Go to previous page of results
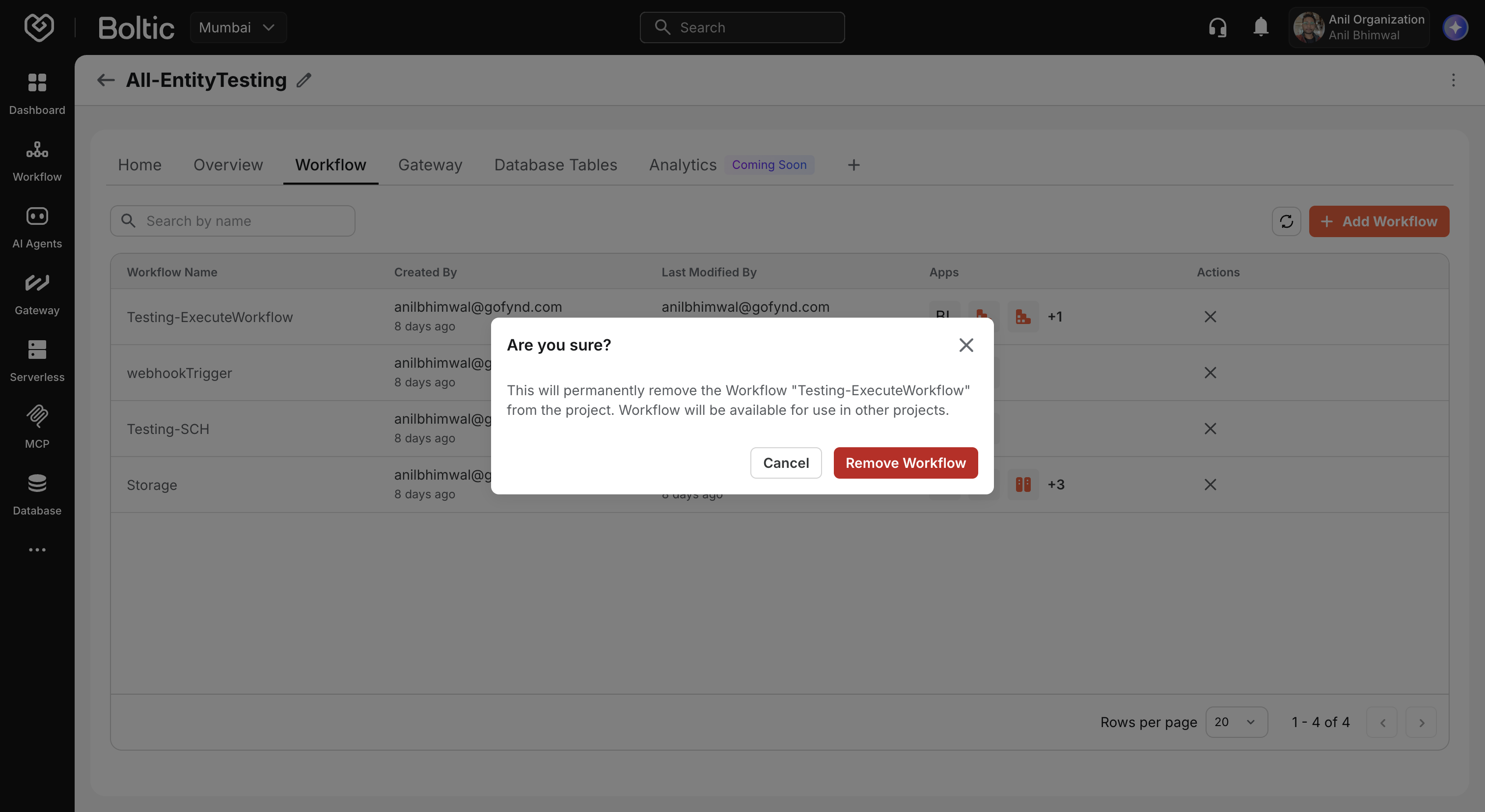The image size is (1485, 812). coord(1382,722)
